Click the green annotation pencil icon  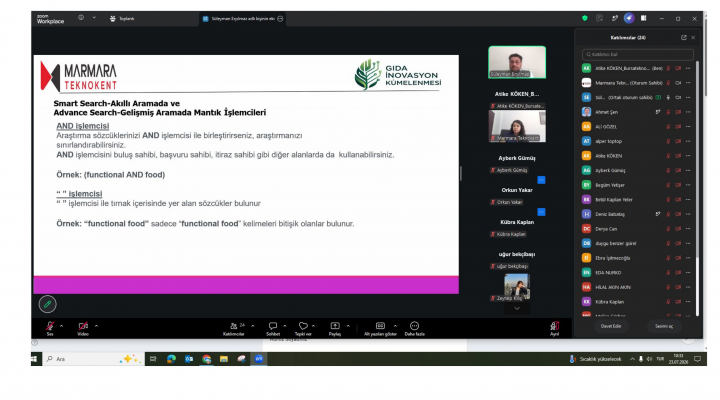click(x=47, y=304)
